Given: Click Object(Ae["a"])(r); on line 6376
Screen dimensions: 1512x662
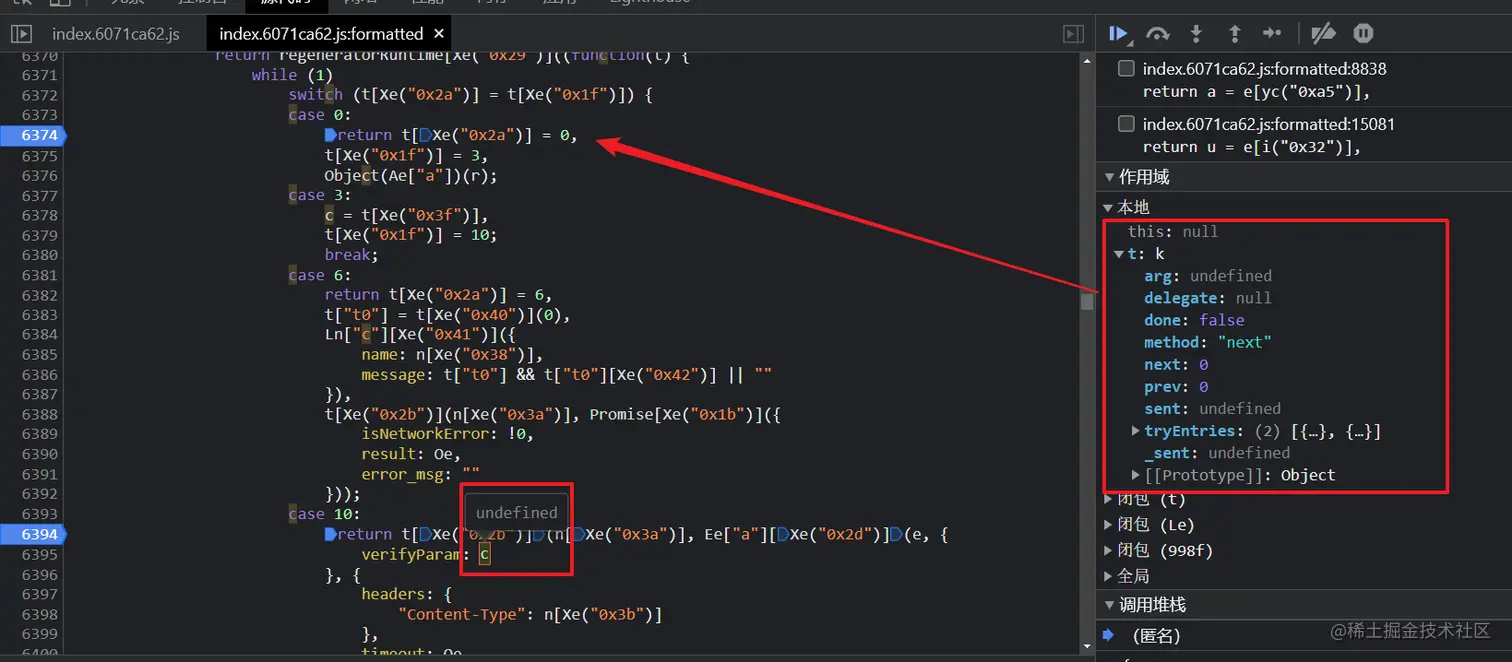Looking at the screenshot, I should click(x=410, y=175).
